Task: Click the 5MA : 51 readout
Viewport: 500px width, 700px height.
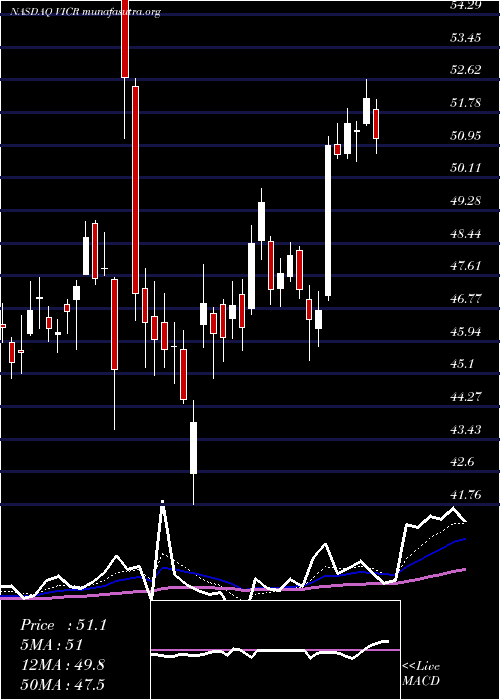Action: (x=51, y=645)
